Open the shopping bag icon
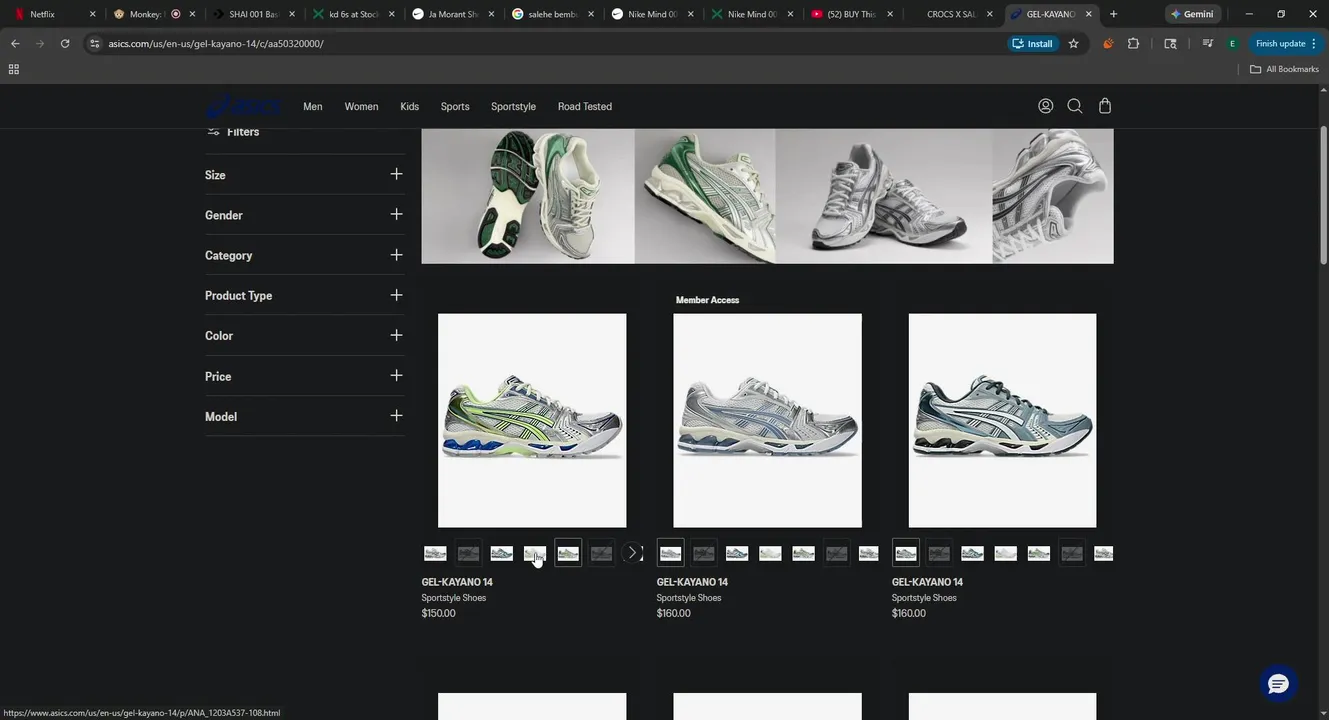The image size is (1329, 720). tap(1105, 106)
